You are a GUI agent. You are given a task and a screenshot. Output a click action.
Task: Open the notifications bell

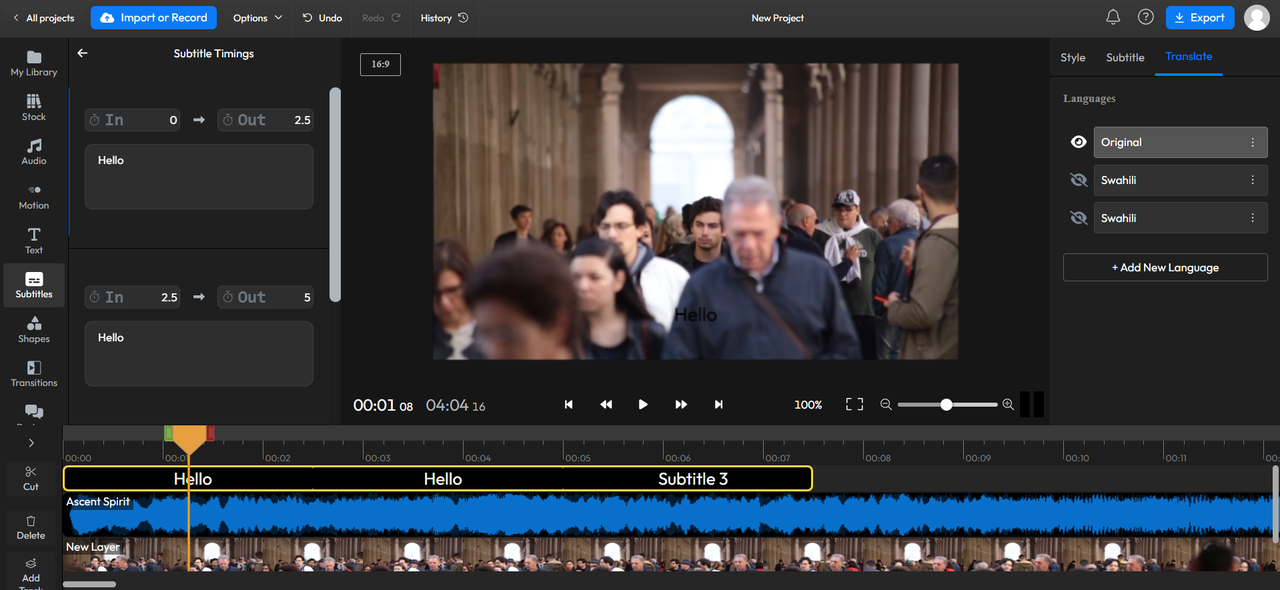pos(1113,18)
